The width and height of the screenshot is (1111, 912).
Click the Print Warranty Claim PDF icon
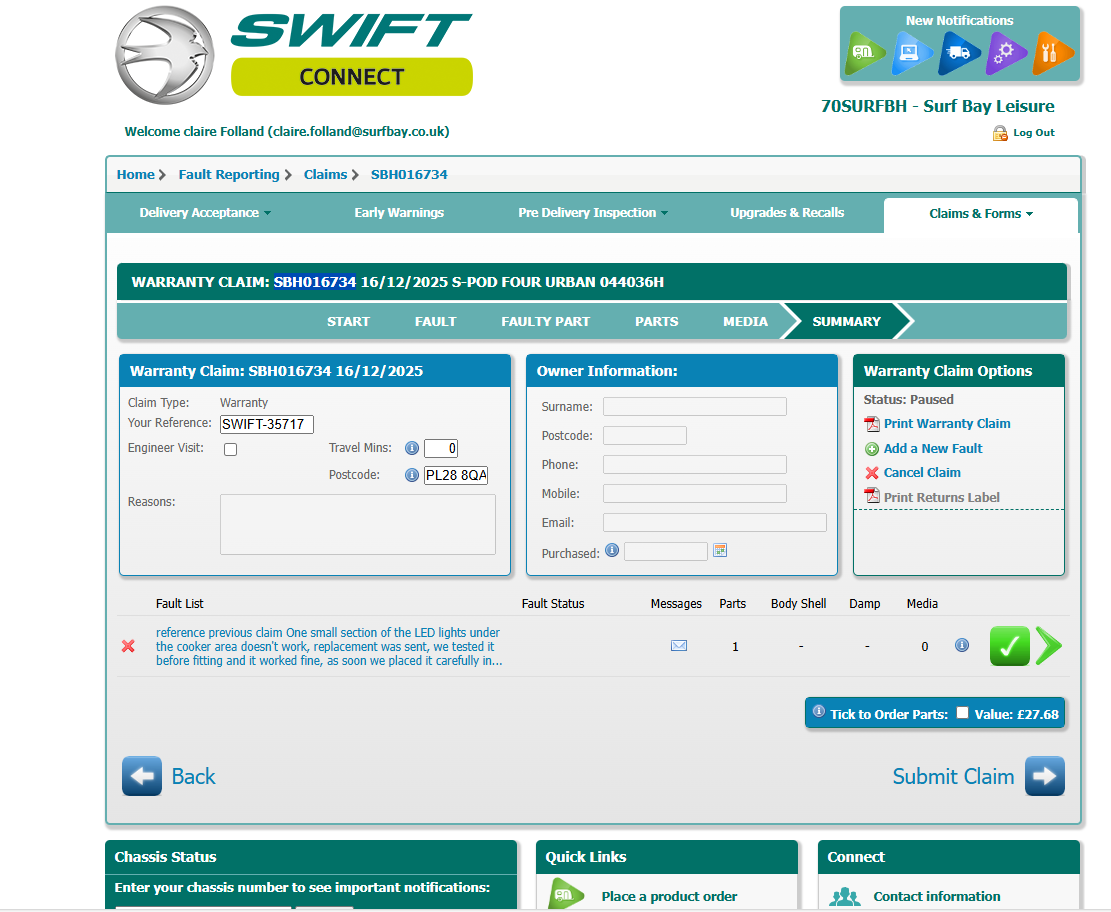[x=872, y=424]
